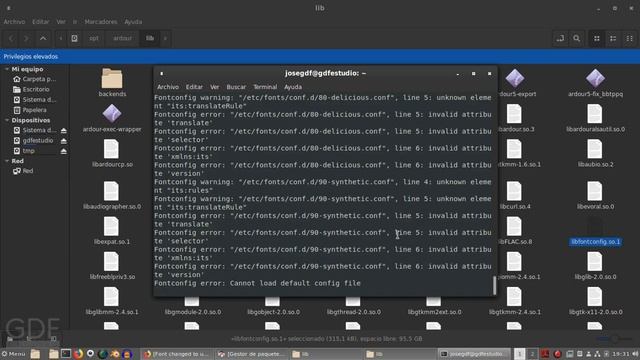Eject the tmp device
Viewport: 640px width, 360px height.
[64, 151]
